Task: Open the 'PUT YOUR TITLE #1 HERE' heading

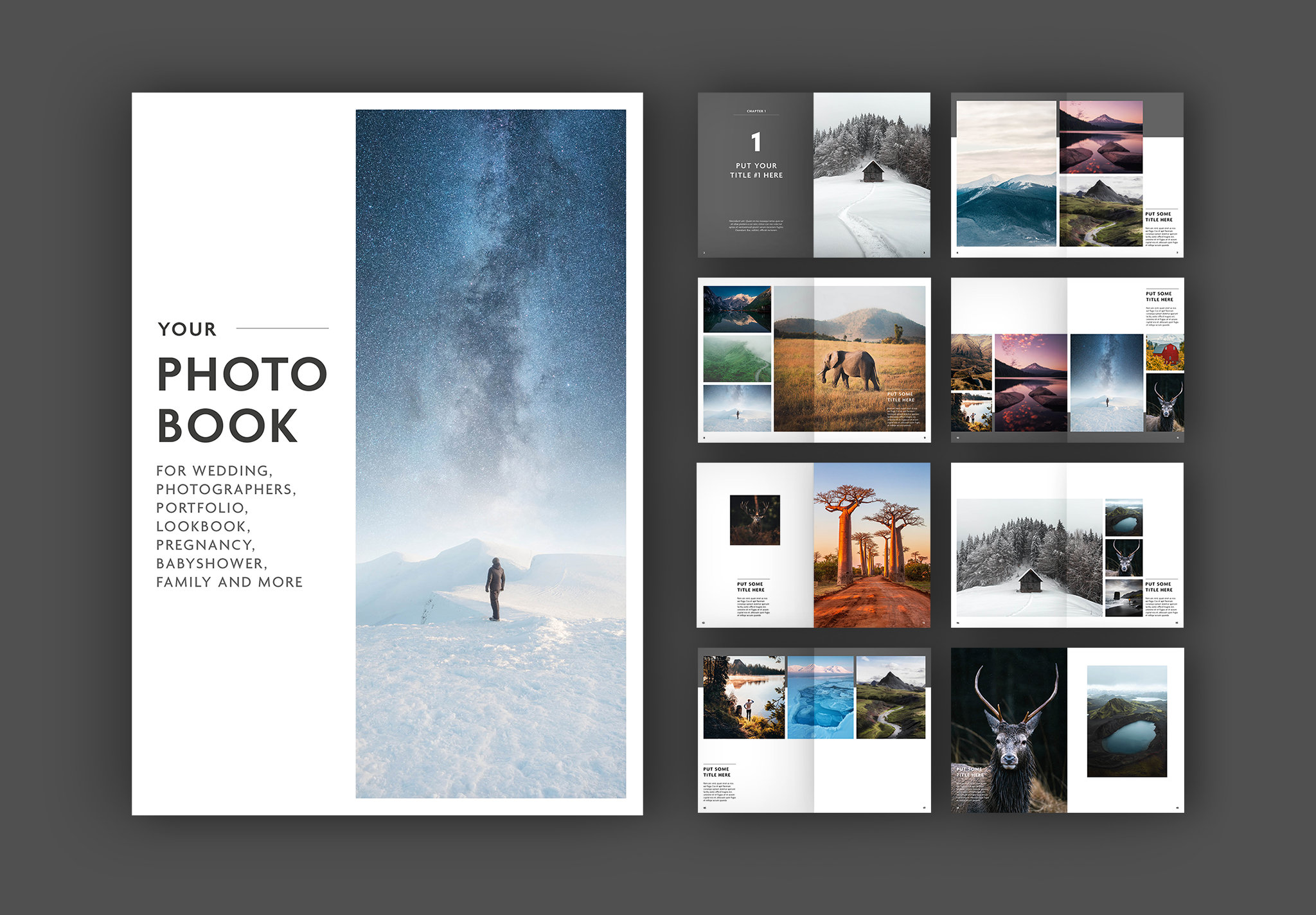Action: coord(757,170)
